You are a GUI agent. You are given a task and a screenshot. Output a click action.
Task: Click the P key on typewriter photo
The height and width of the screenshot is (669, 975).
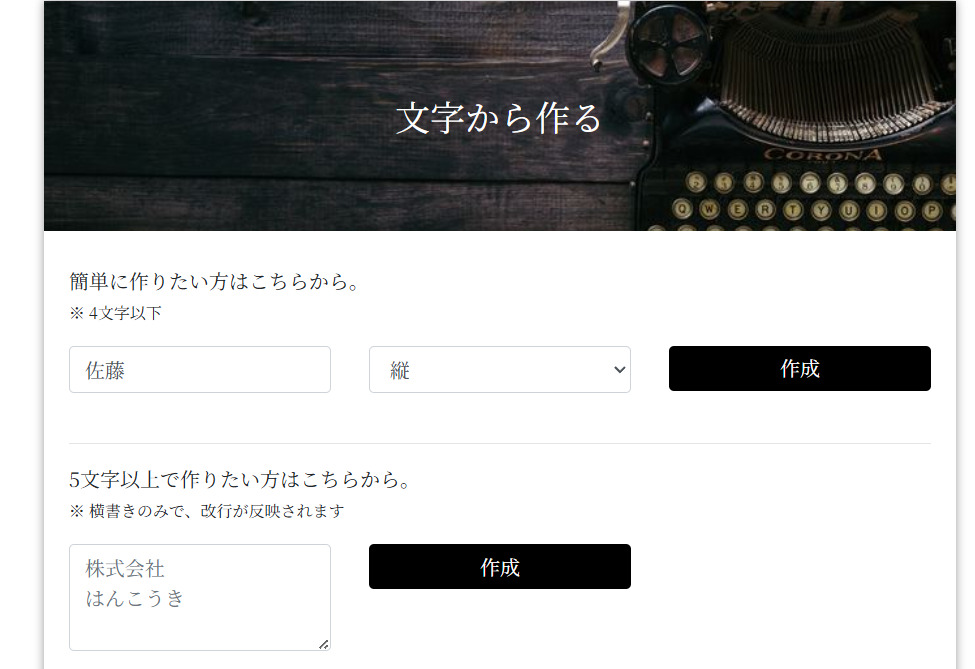(931, 210)
